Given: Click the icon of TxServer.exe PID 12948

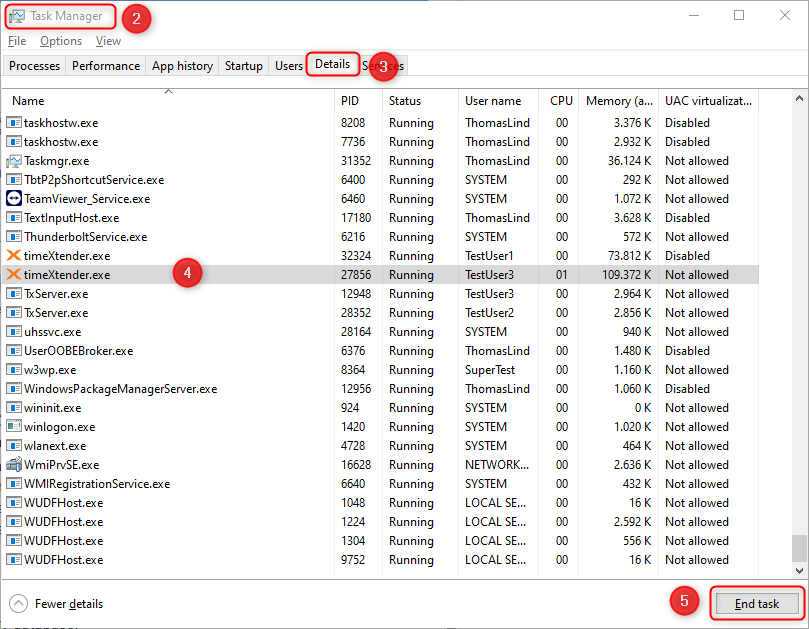Looking at the screenshot, I should pos(14,294).
